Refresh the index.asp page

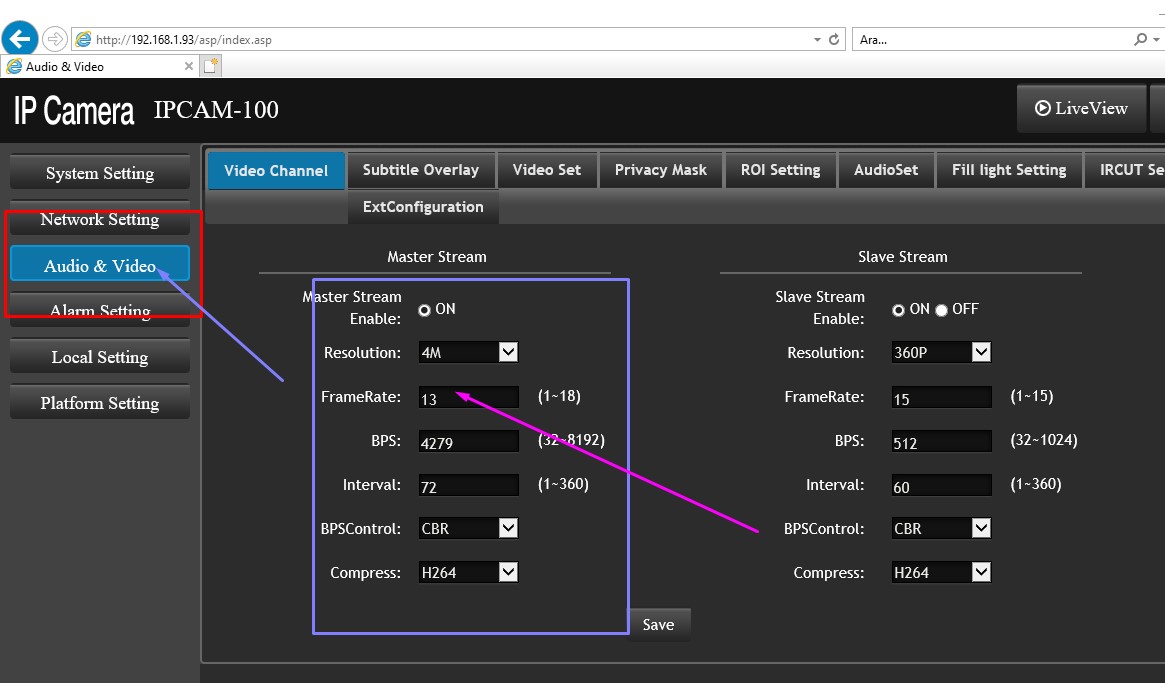[835, 38]
